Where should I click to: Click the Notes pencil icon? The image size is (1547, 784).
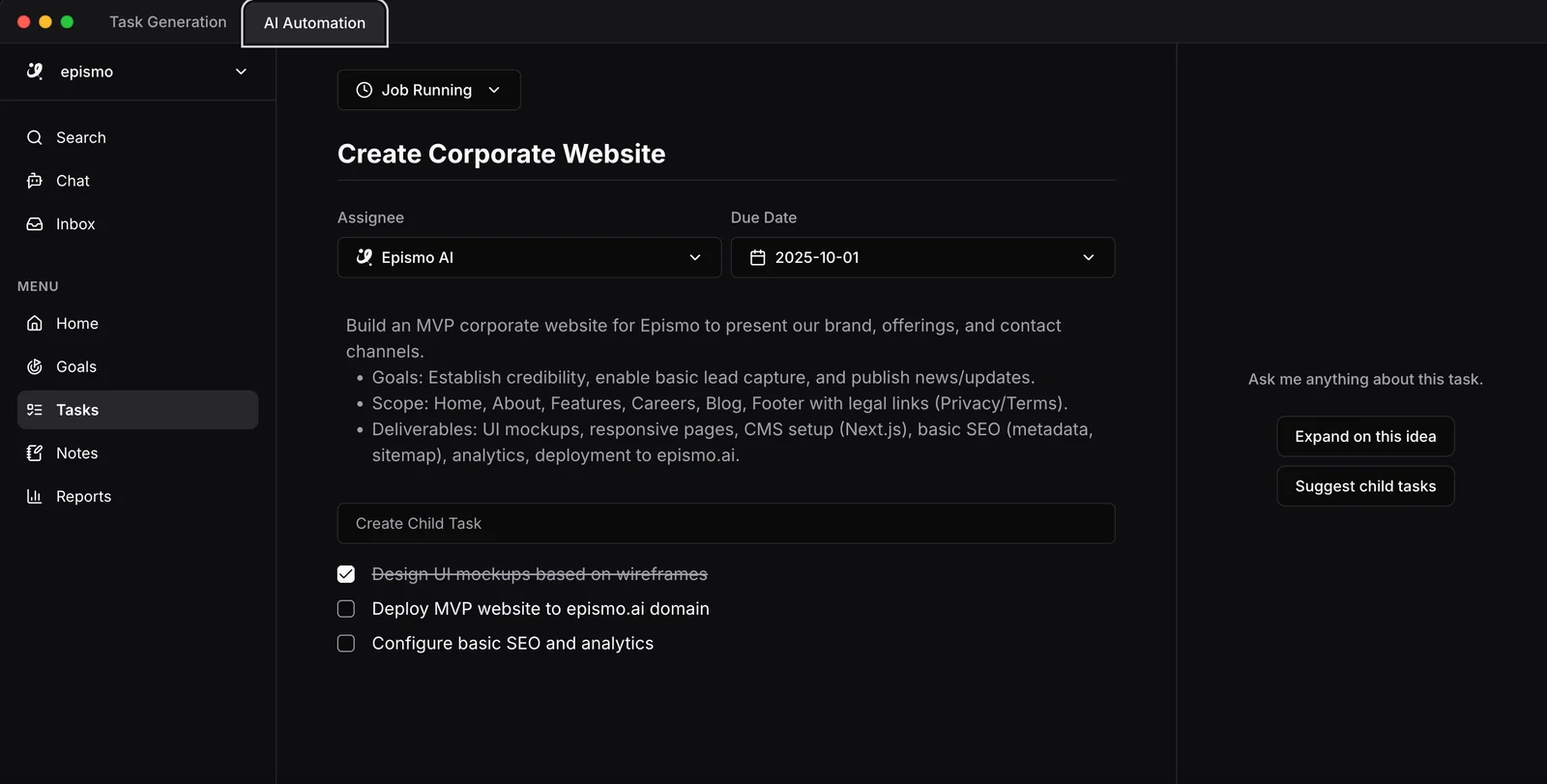point(35,453)
